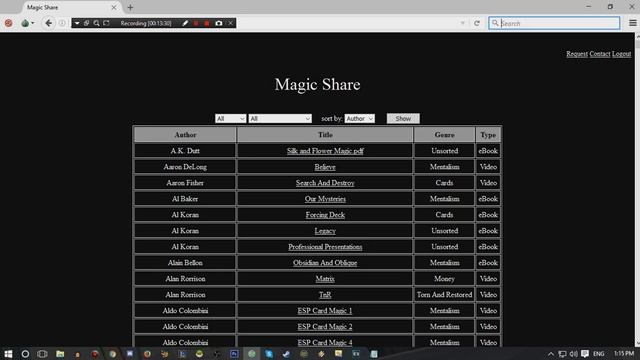Focus the browser Search field
Image resolution: width=640 pixels, height=360 pixels.
pyautogui.click(x=554, y=23)
